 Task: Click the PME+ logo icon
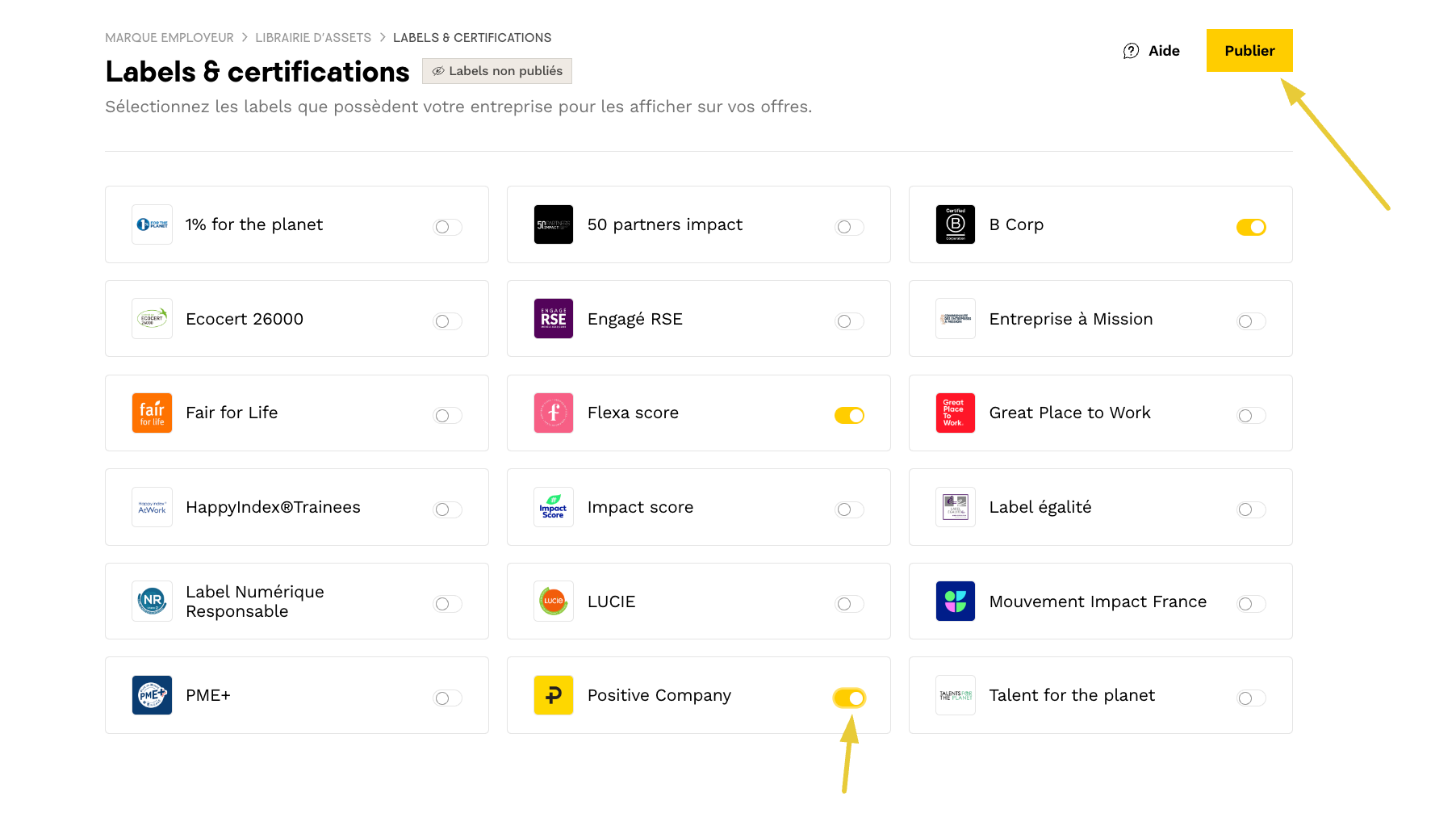pyautogui.click(x=152, y=695)
